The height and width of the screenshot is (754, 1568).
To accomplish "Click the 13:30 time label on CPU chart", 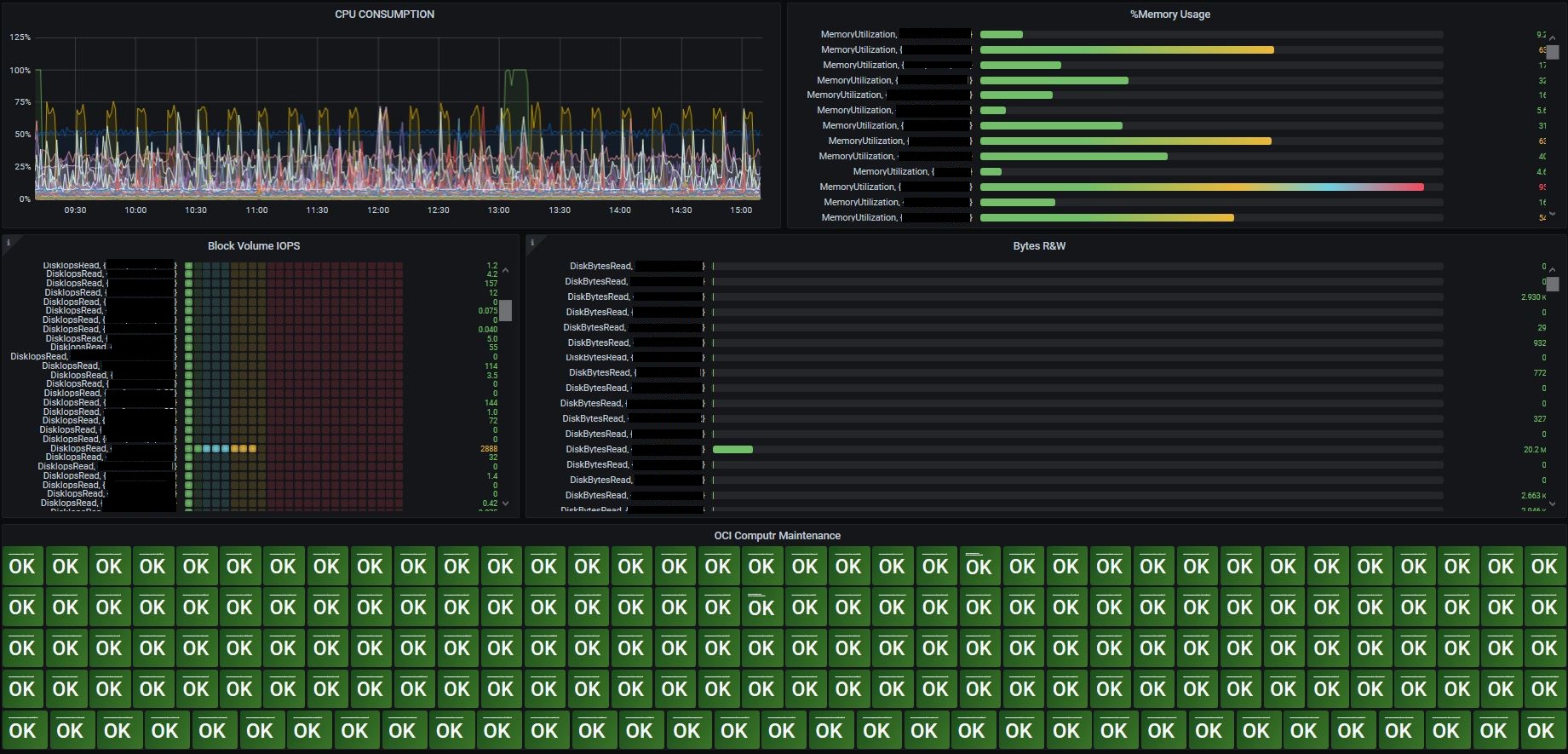I will [x=559, y=210].
